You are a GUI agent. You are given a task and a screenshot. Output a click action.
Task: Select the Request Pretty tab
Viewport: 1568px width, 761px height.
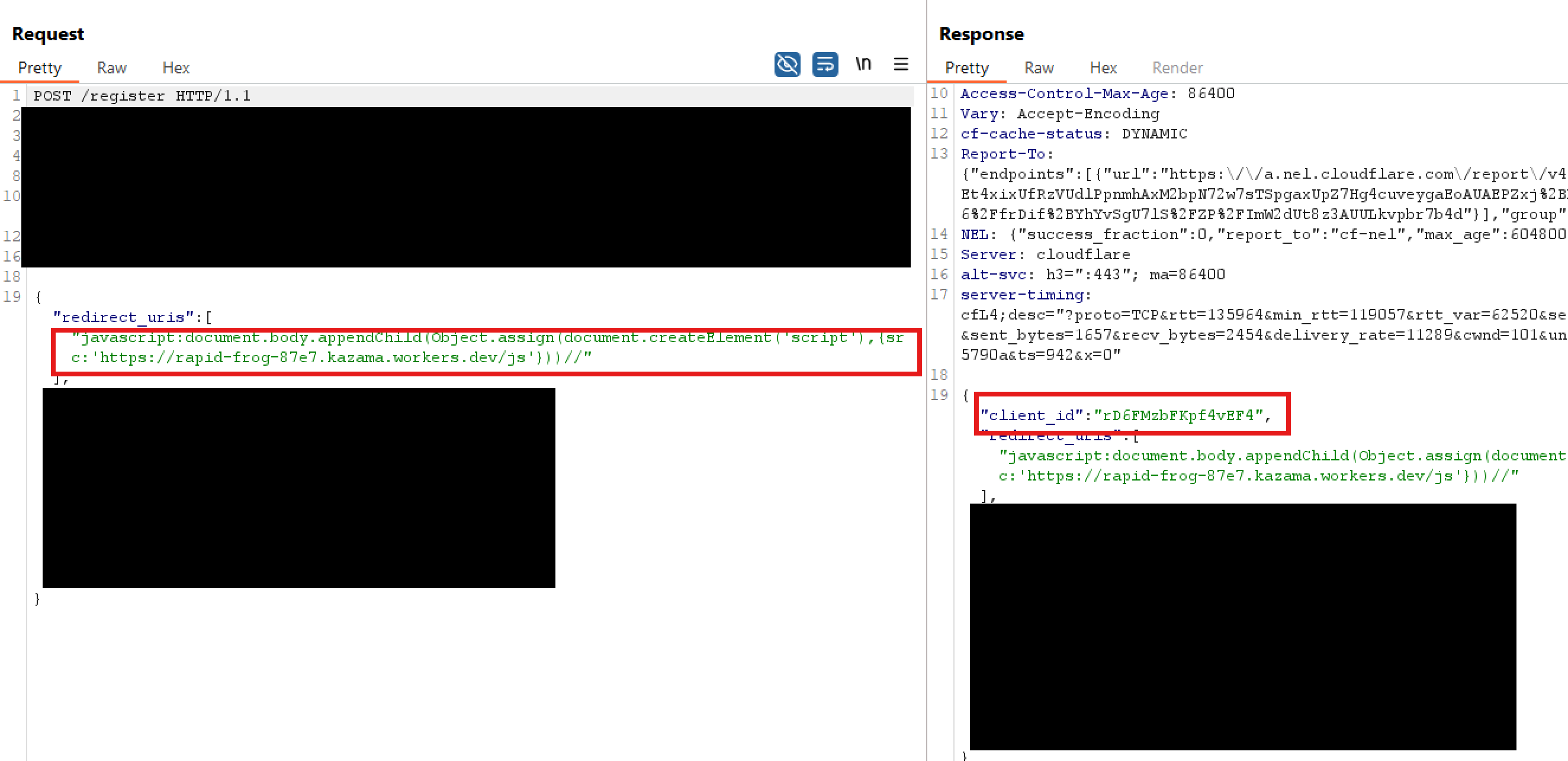(40, 67)
